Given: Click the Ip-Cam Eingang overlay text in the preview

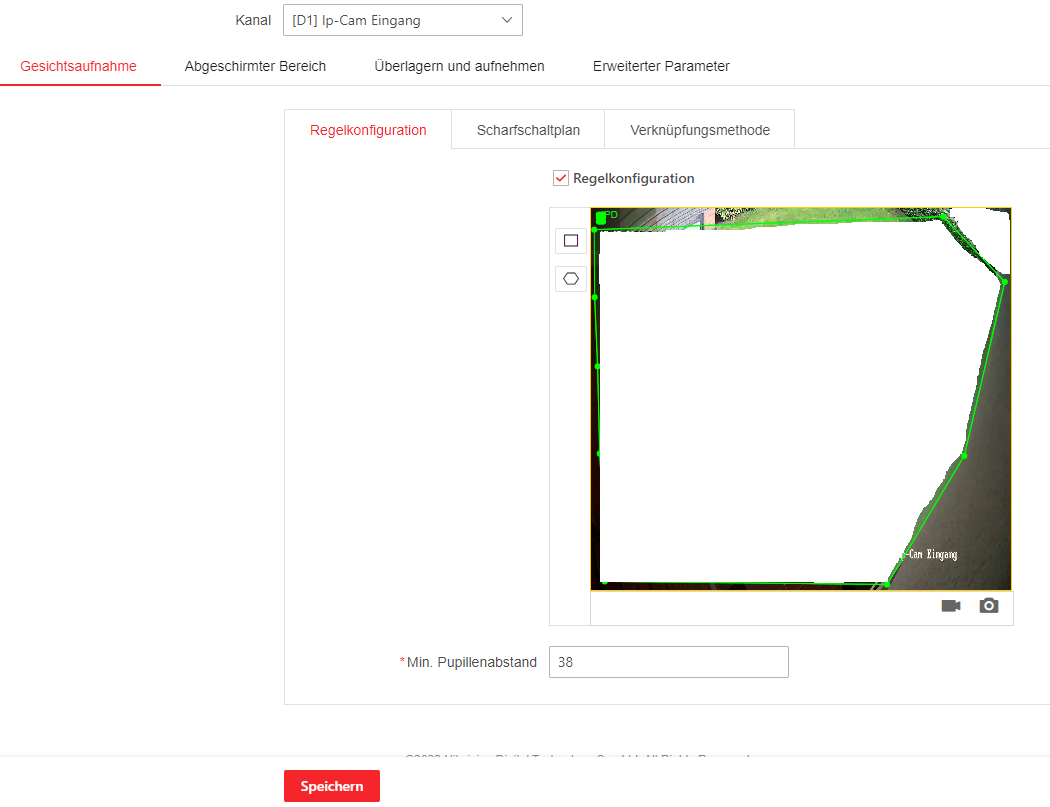Looking at the screenshot, I should [x=928, y=554].
